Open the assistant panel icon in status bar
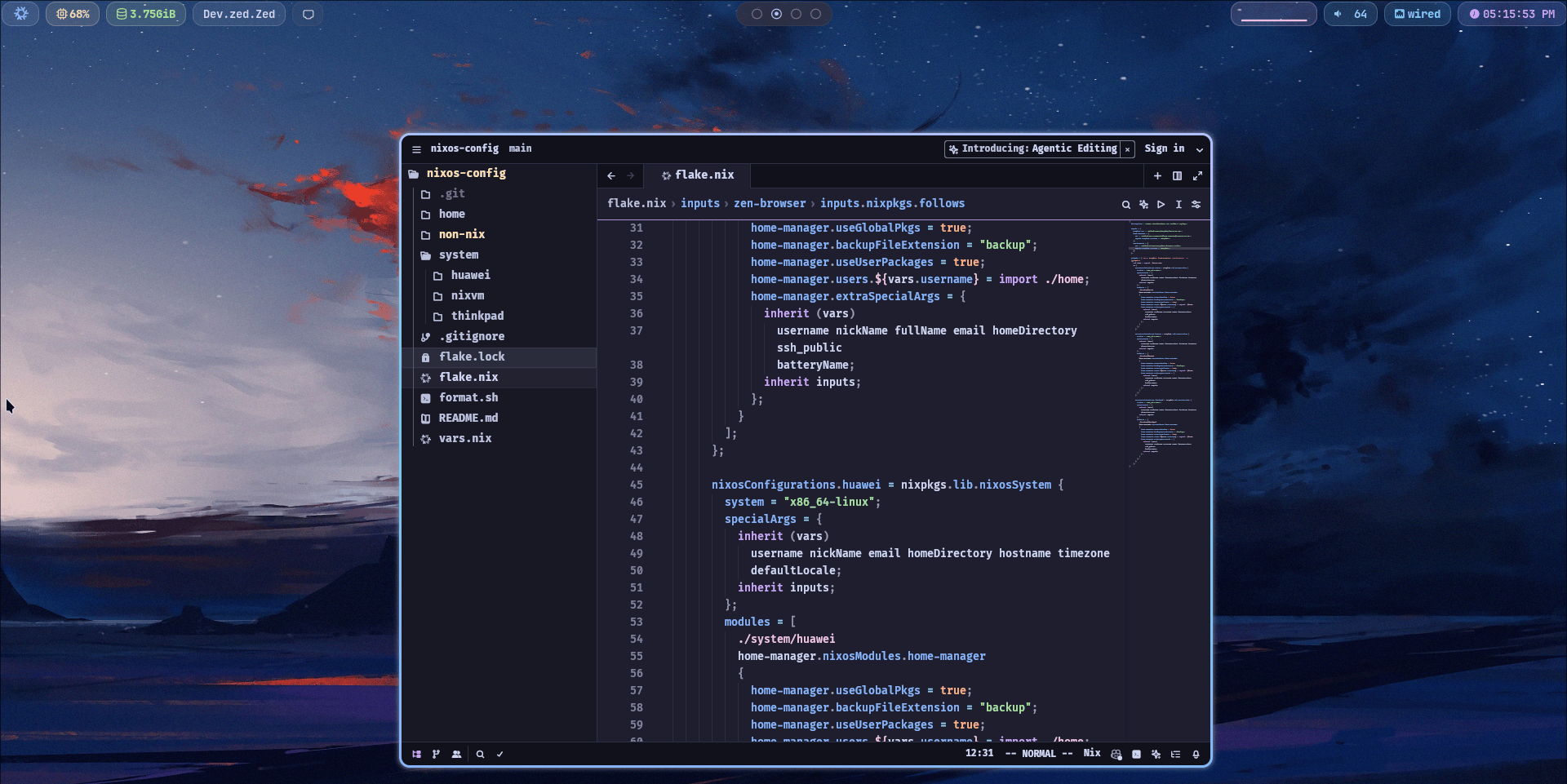The width and height of the screenshot is (1567, 784). click(x=1156, y=755)
